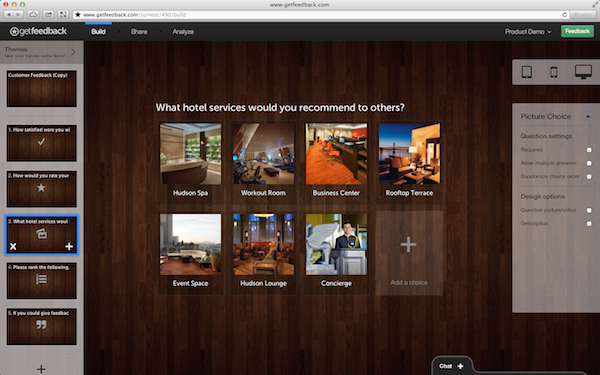Click 'Question settings' heading
This screenshot has width=600, height=375.
546,136
